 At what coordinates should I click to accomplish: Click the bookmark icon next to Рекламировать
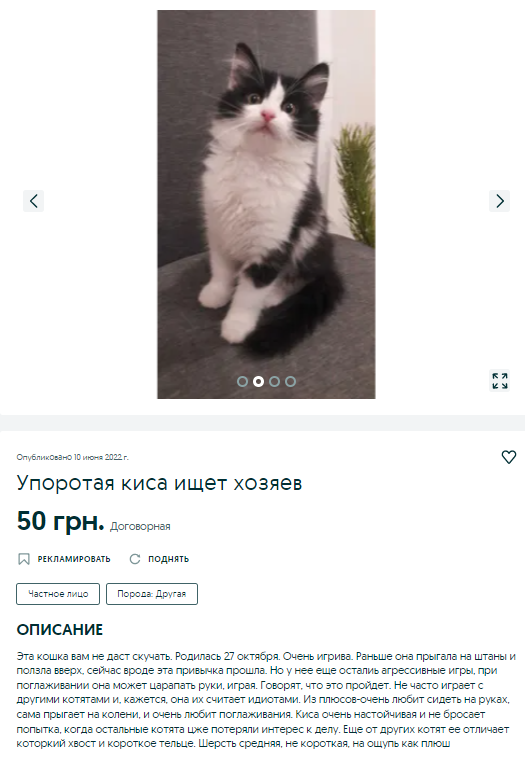point(24,559)
